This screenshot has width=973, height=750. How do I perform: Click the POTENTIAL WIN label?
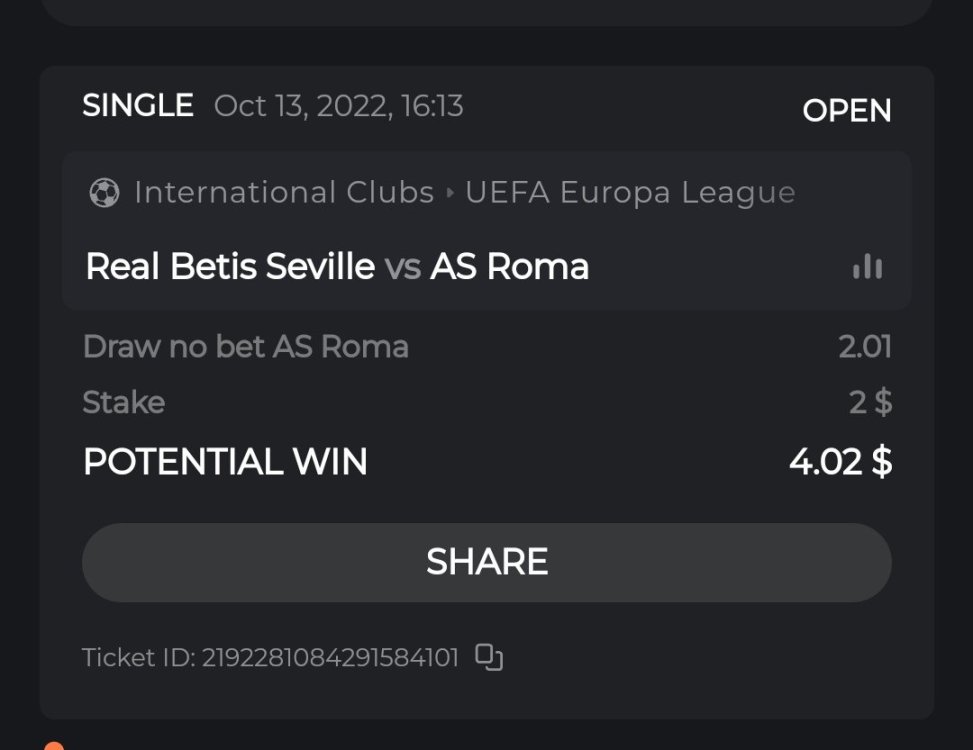coord(225,461)
